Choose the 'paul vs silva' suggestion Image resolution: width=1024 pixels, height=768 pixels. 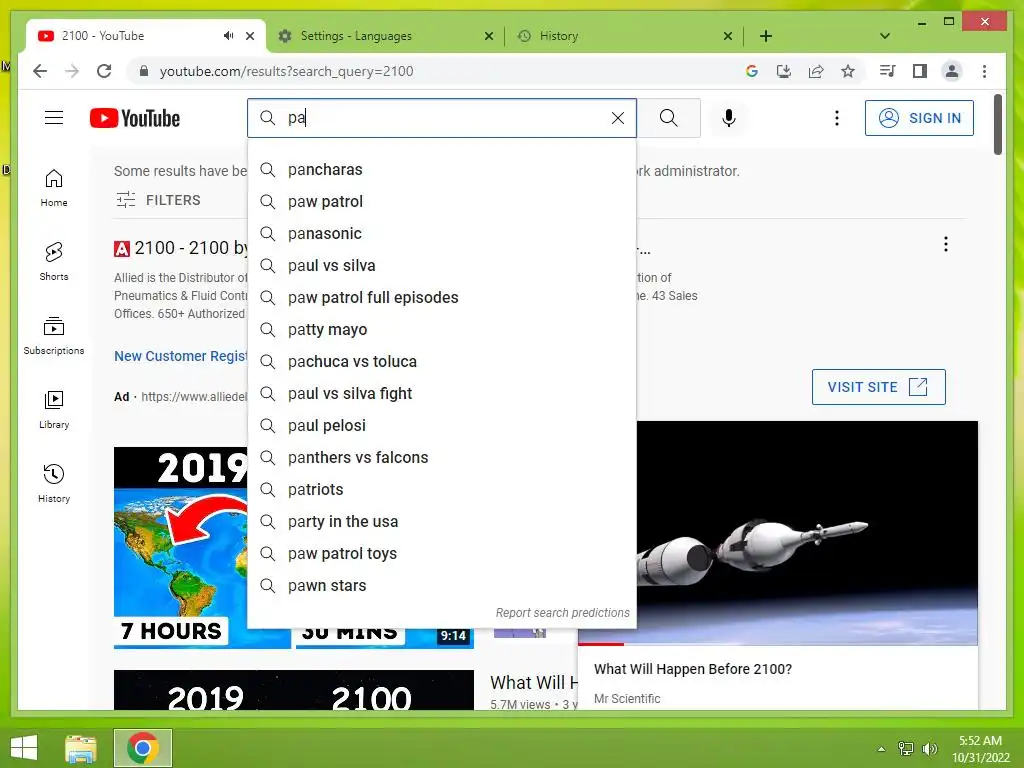coord(442,266)
